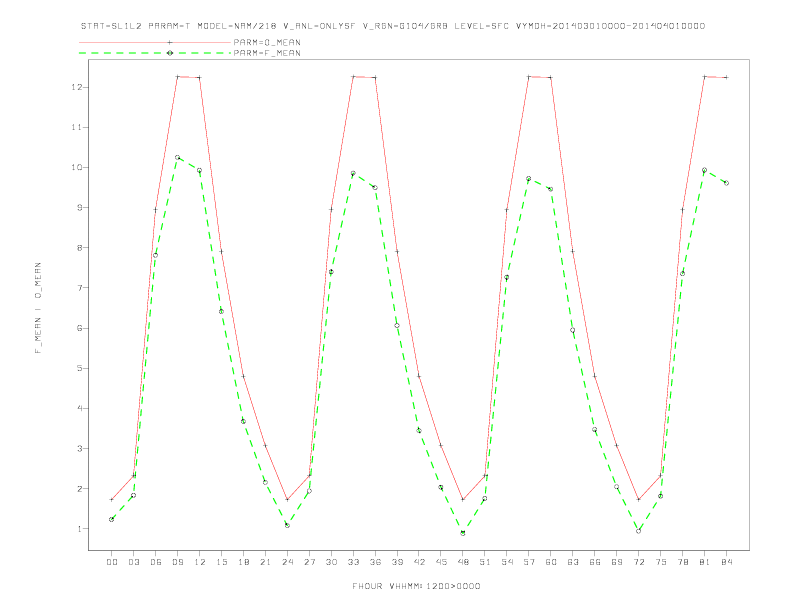
Task: Click x-axis forecast hour label 75
Action: (661, 562)
